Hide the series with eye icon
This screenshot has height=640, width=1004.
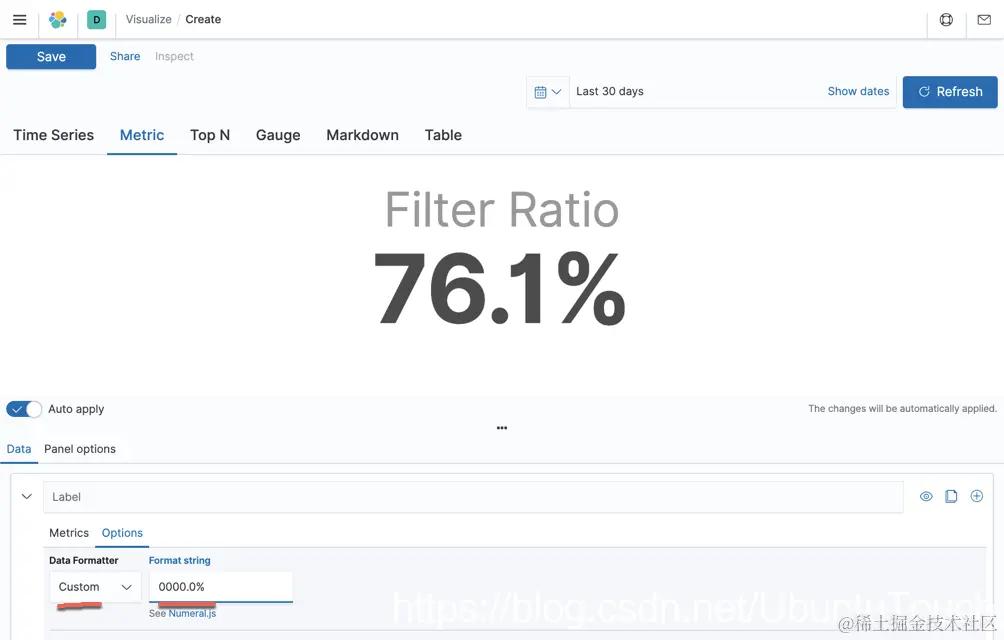pyautogui.click(x=926, y=496)
